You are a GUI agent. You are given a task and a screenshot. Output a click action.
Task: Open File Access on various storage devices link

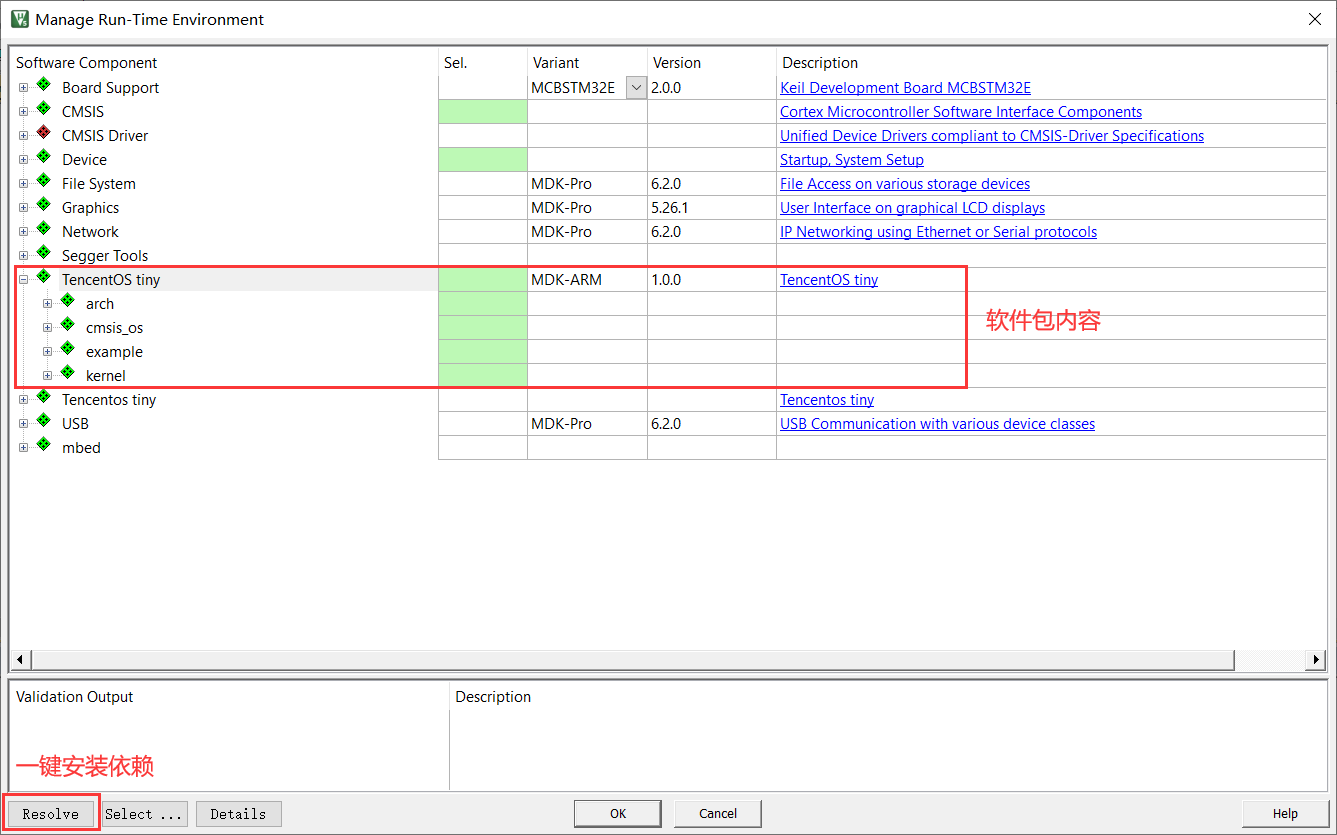tap(905, 184)
